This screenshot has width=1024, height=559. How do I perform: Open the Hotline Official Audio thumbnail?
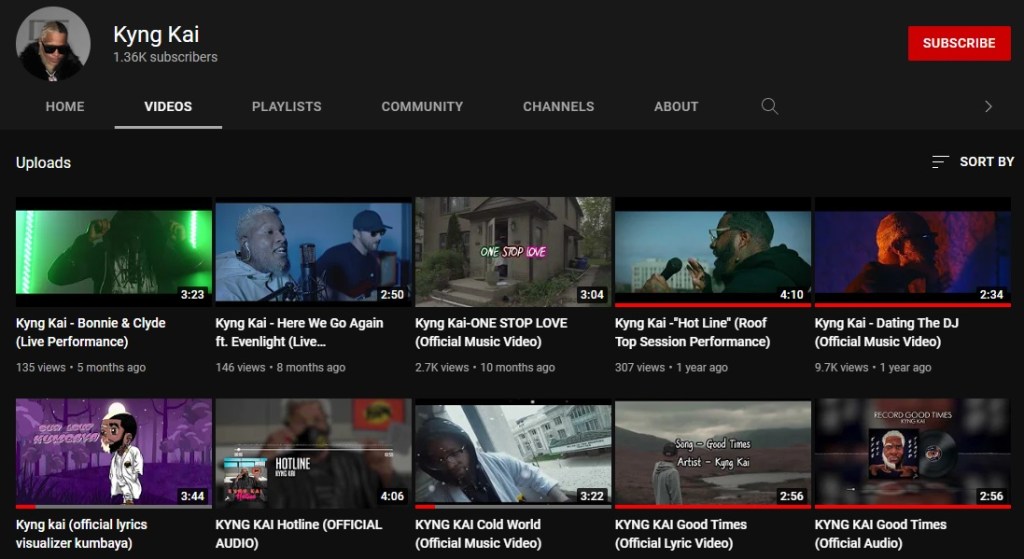[313, 453]
